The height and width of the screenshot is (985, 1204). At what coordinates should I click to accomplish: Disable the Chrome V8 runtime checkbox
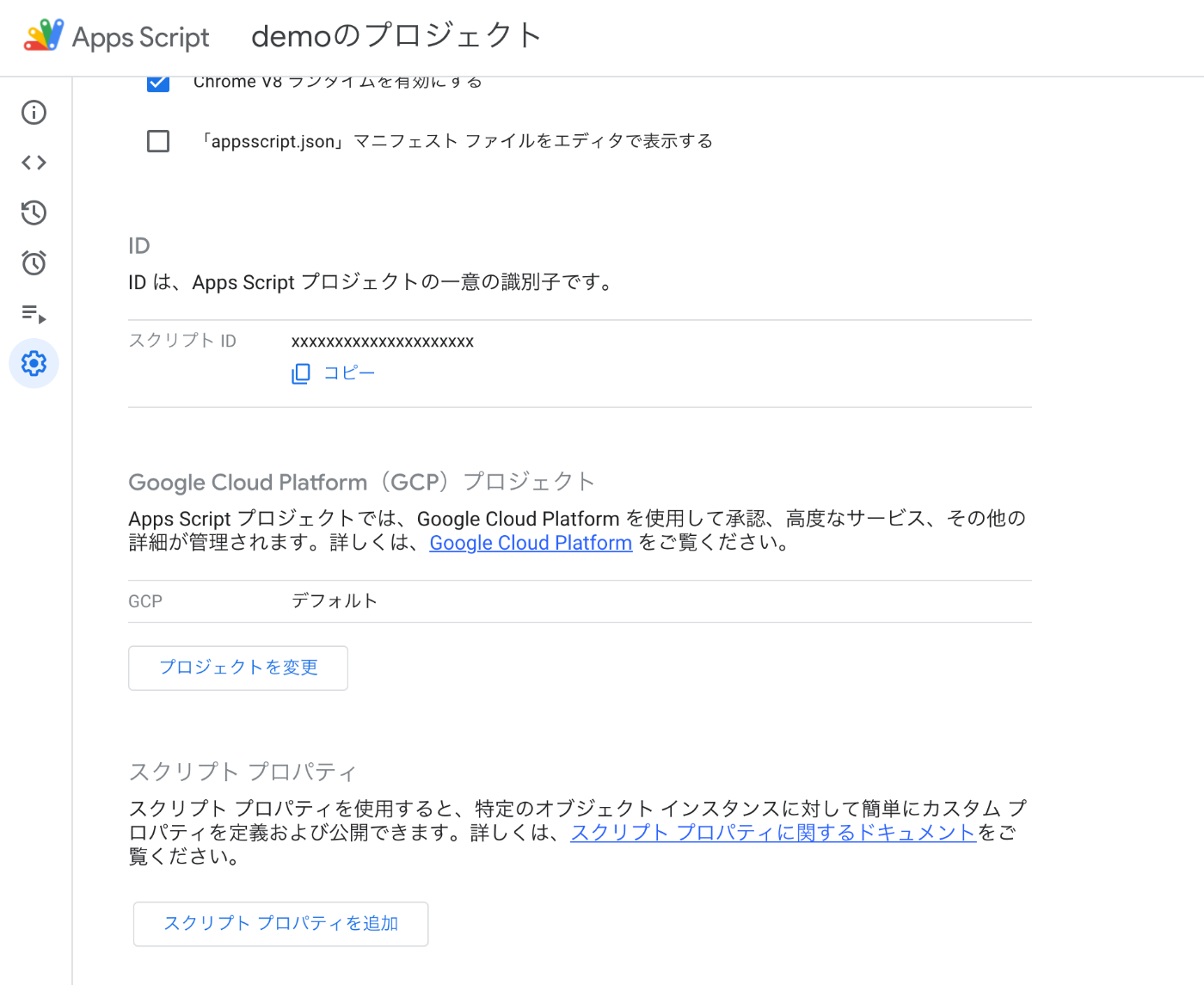click(x=158, y=83)
